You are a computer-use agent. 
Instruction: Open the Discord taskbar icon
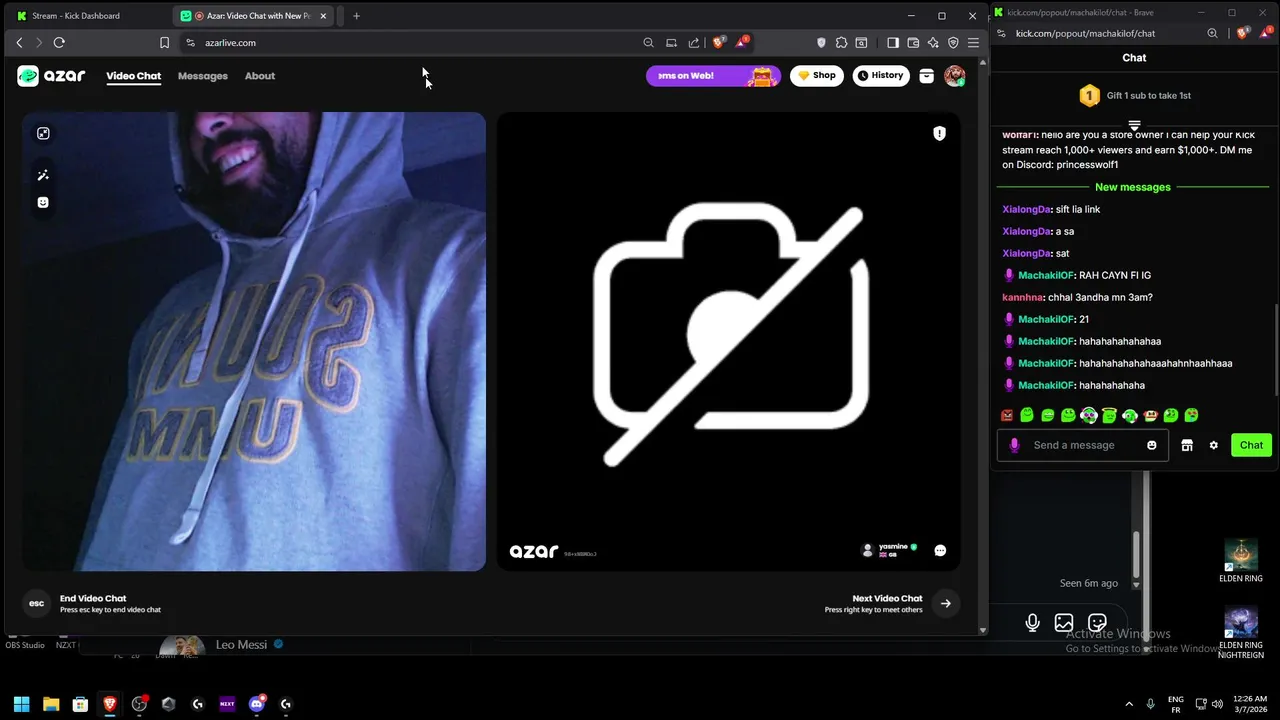click(x=257, y=704)
